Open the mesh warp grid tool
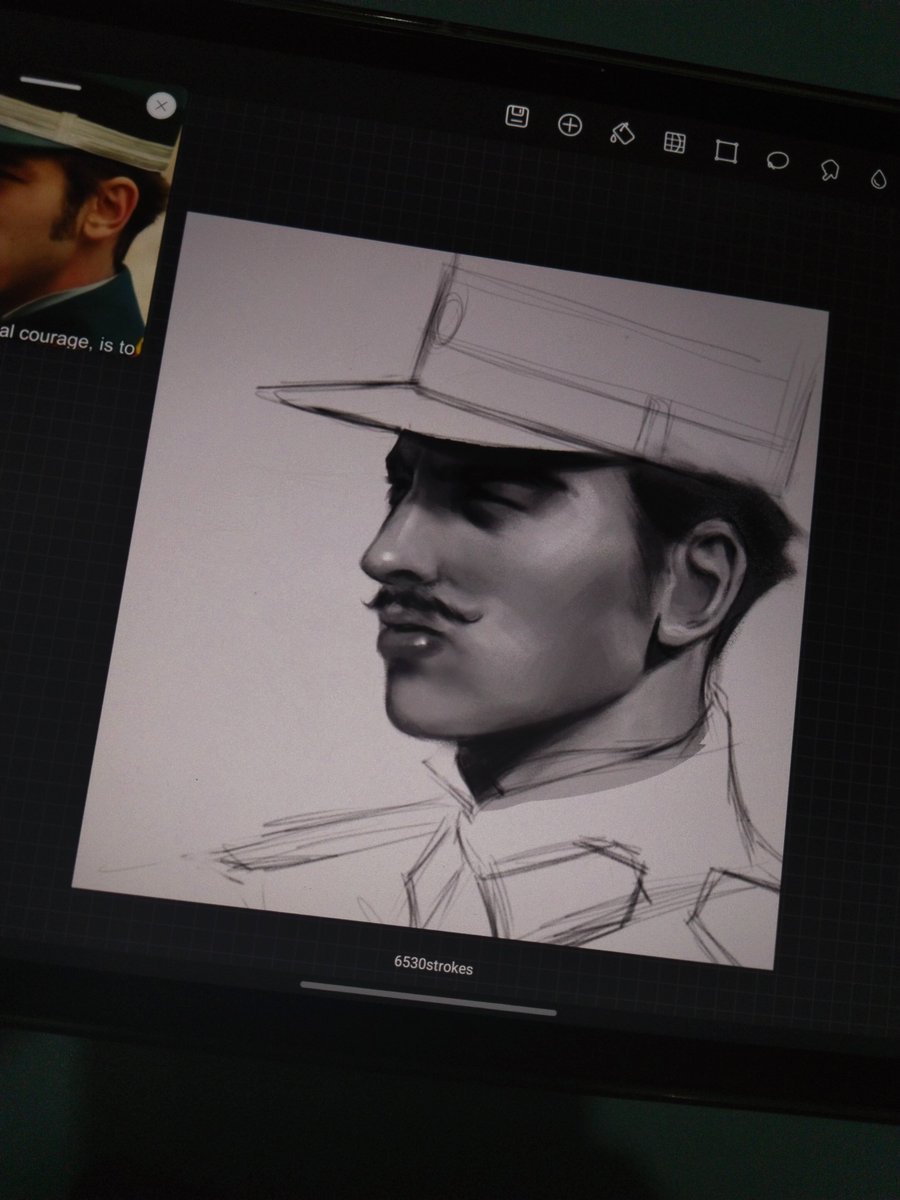 tap(675, 142)
